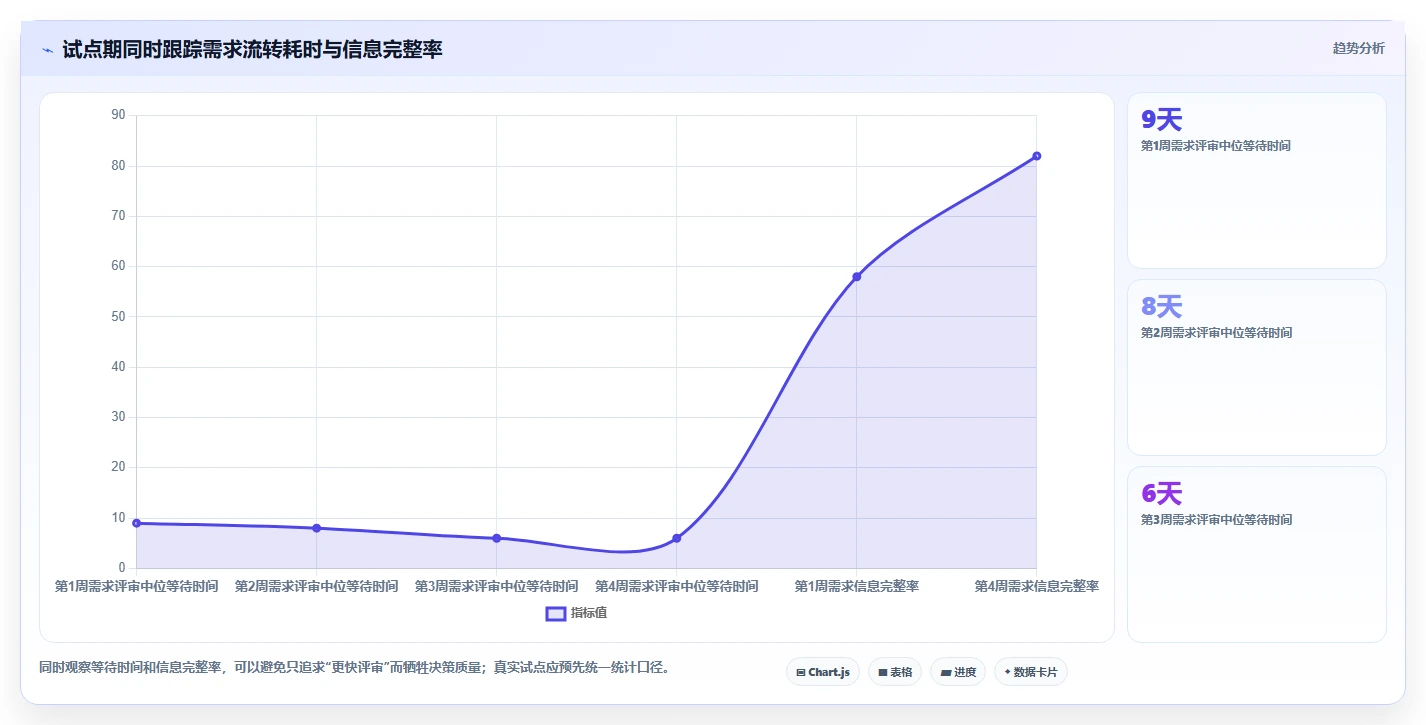This screenshot has width=1426, height=725.
Task: Toggle the 指标值 legend item
Action: 576,613
